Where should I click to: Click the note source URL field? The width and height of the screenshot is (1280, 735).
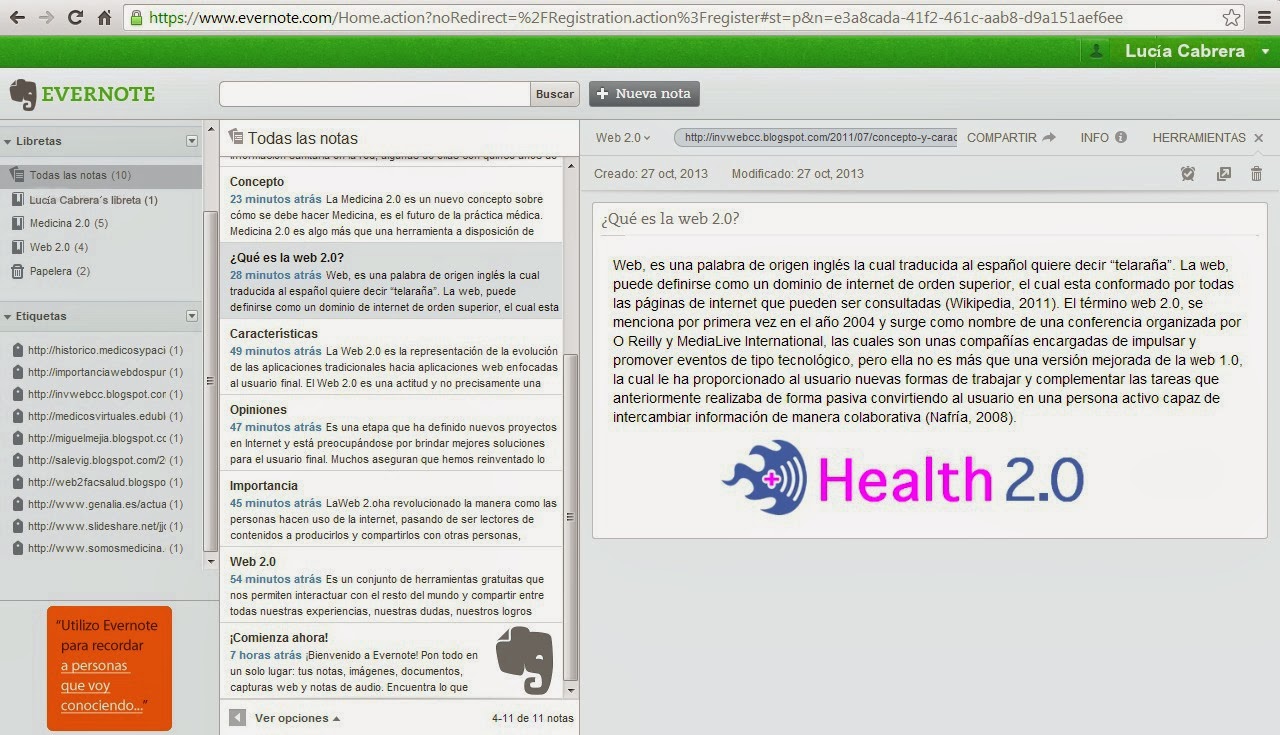(815, 137)
